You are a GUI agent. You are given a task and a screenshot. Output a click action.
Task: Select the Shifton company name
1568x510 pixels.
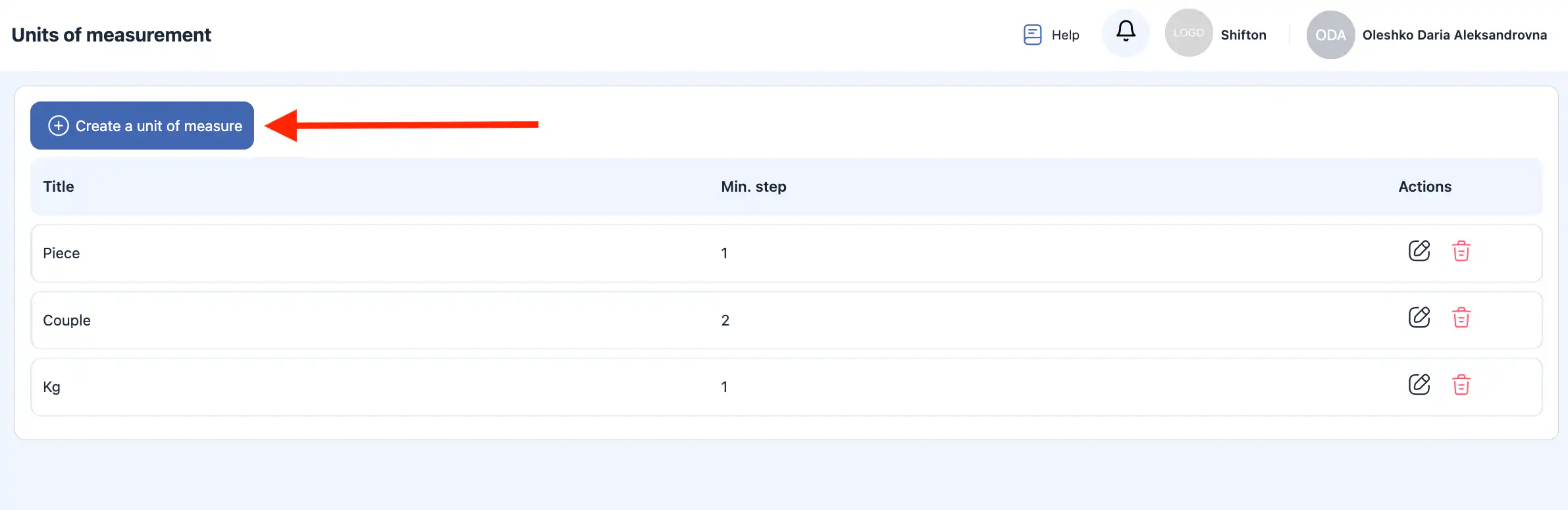(1243, 35)
